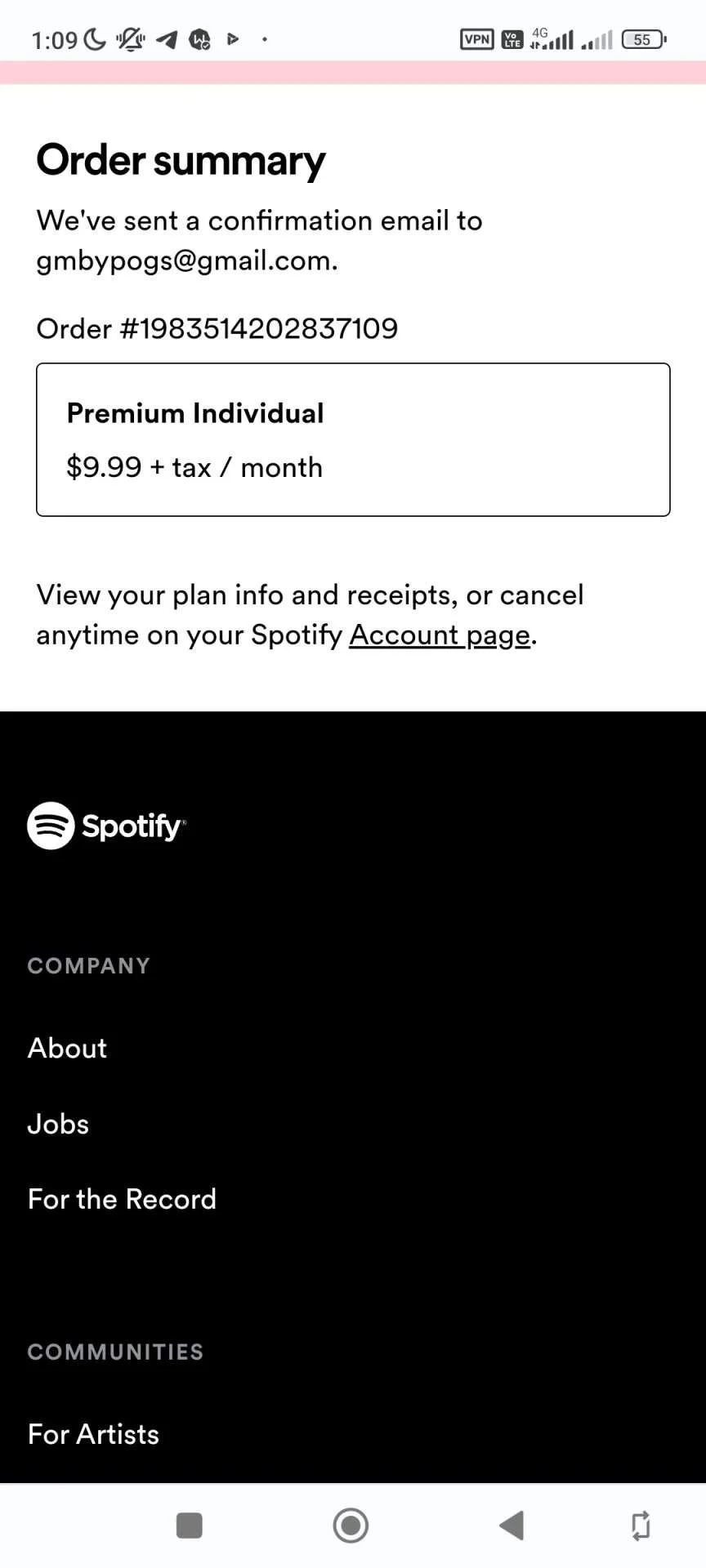Tap the Spotify logo in footer

click(x=107, y=826)
